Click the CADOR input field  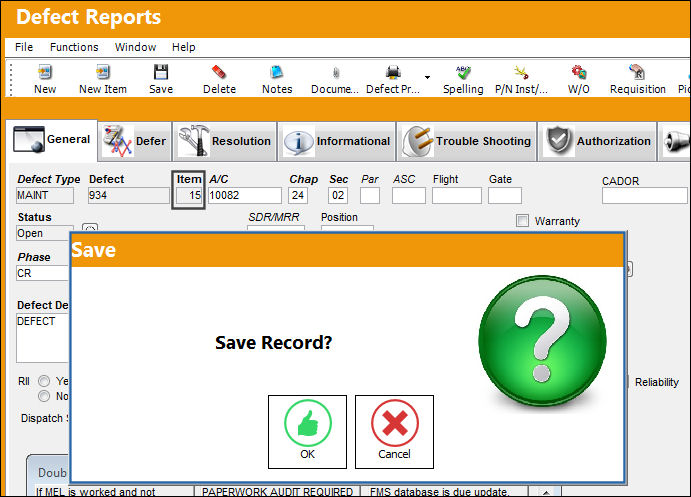tap(645, 195)
